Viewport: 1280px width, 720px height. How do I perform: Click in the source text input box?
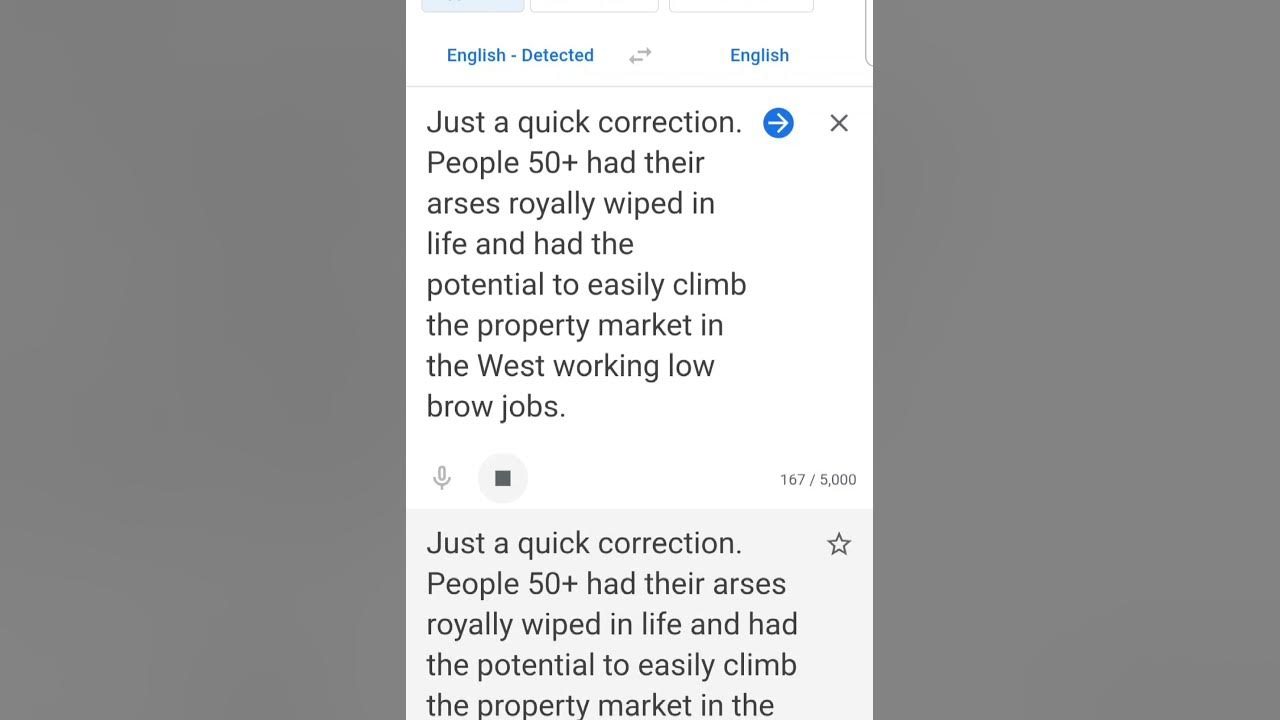click(586, 264)
